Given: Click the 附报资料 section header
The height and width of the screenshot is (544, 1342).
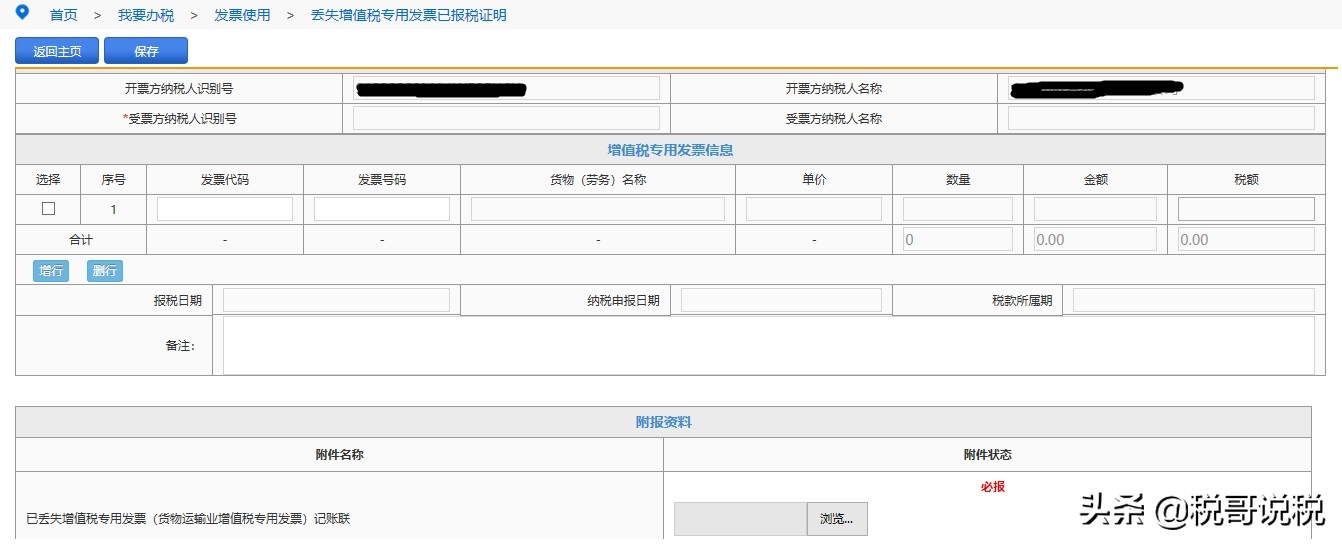Looking at the screenshot, I should [663, 422].
